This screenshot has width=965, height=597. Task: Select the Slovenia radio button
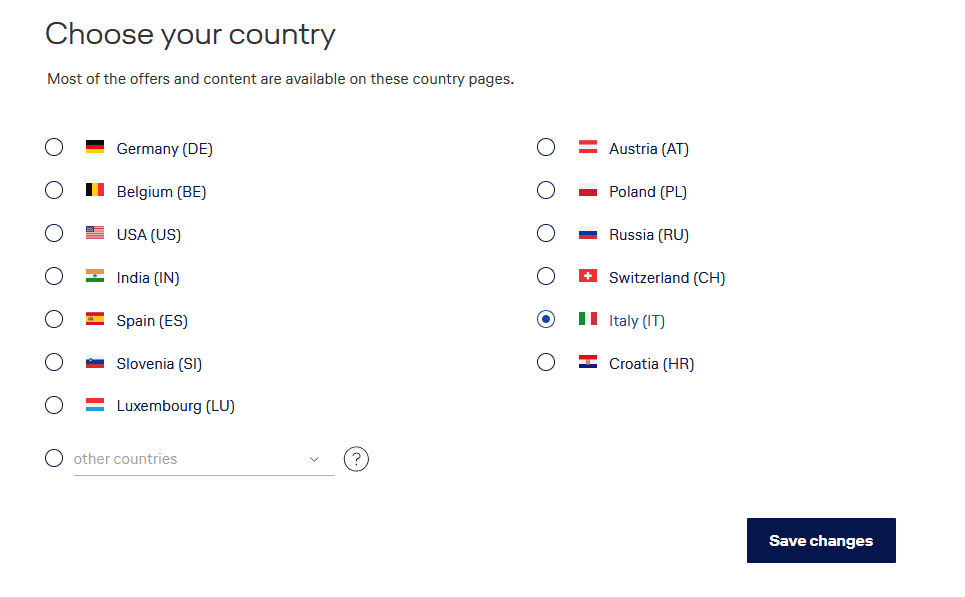[54, 362]
